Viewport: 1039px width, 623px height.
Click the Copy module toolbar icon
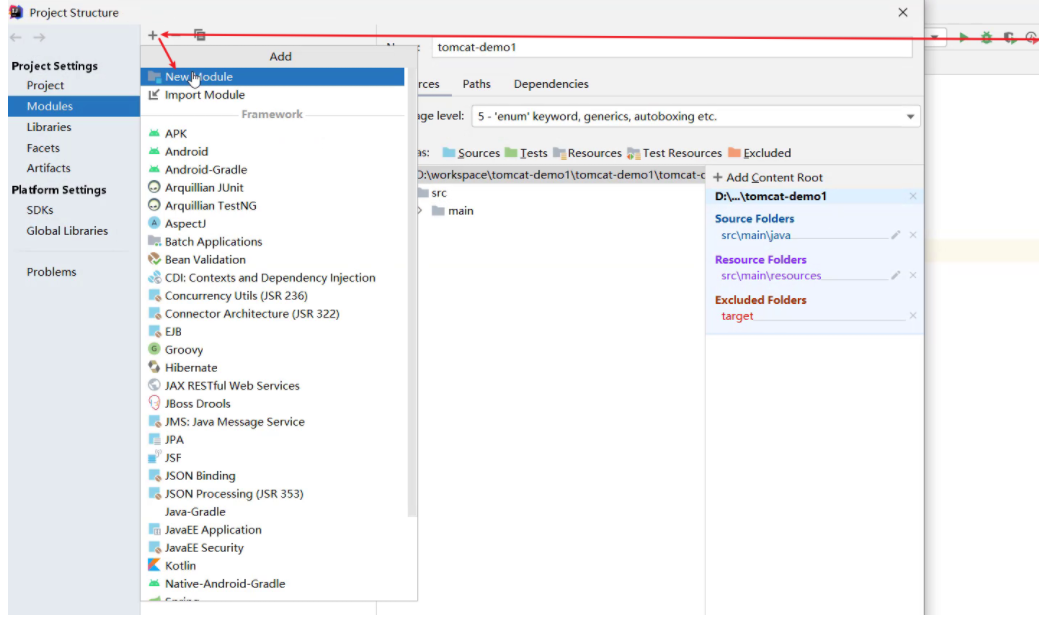pyautogui.click(x=199, y=35)
